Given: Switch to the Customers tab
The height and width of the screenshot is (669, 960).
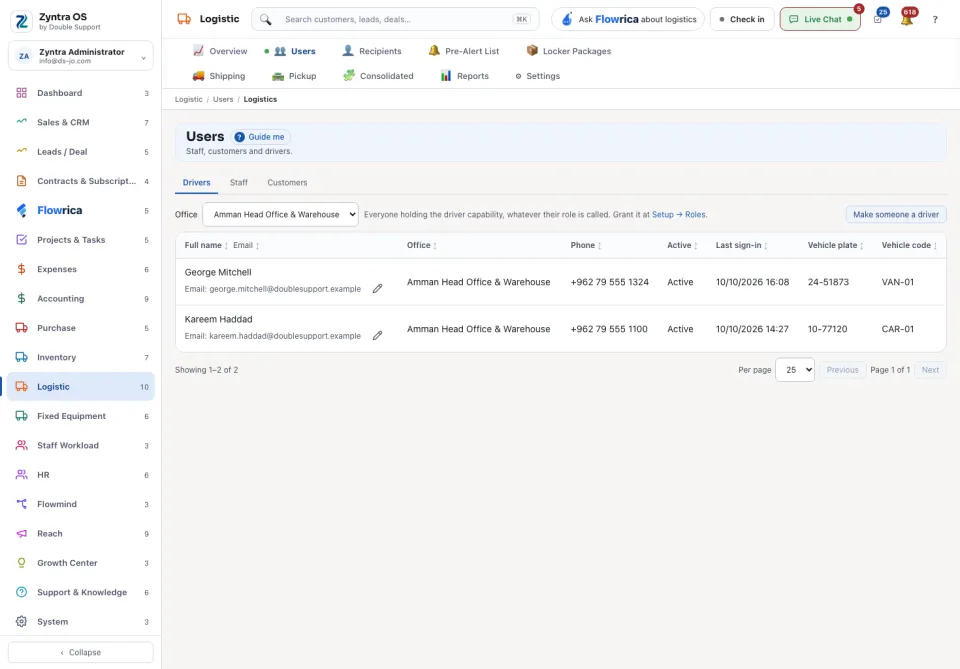Looking at the screenshot, I should point(287,182).
